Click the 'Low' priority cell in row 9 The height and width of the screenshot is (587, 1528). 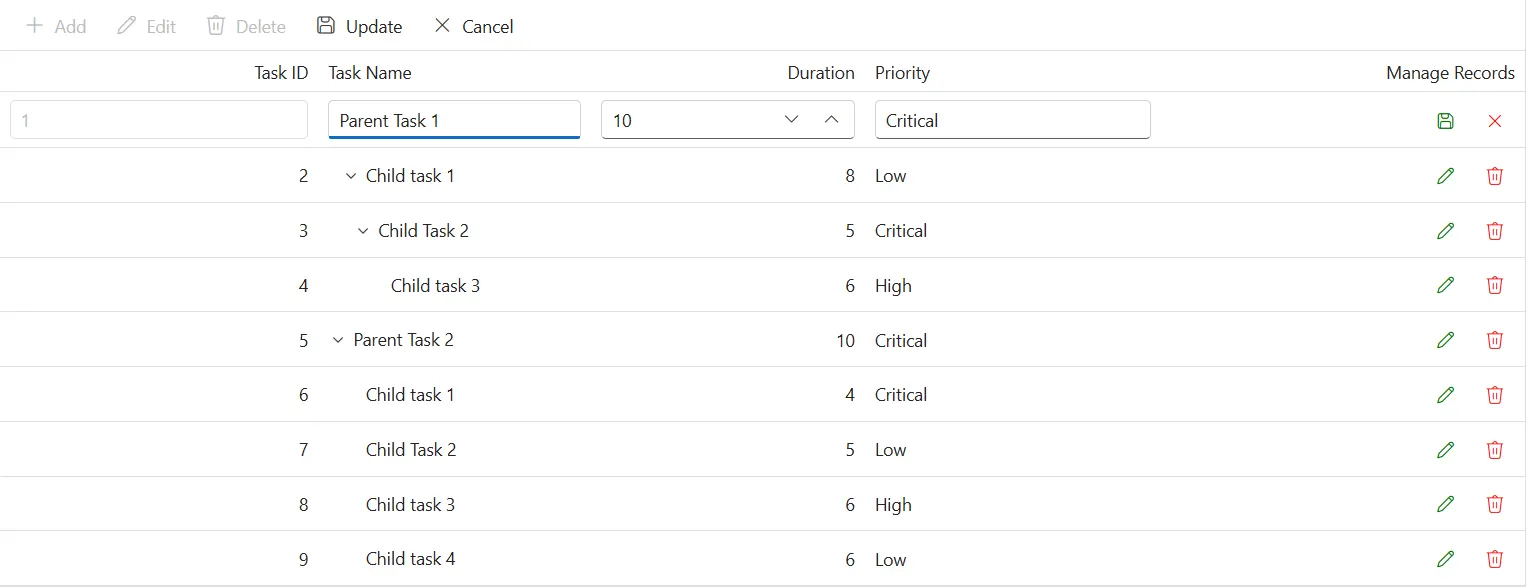(x=890, y=560)
